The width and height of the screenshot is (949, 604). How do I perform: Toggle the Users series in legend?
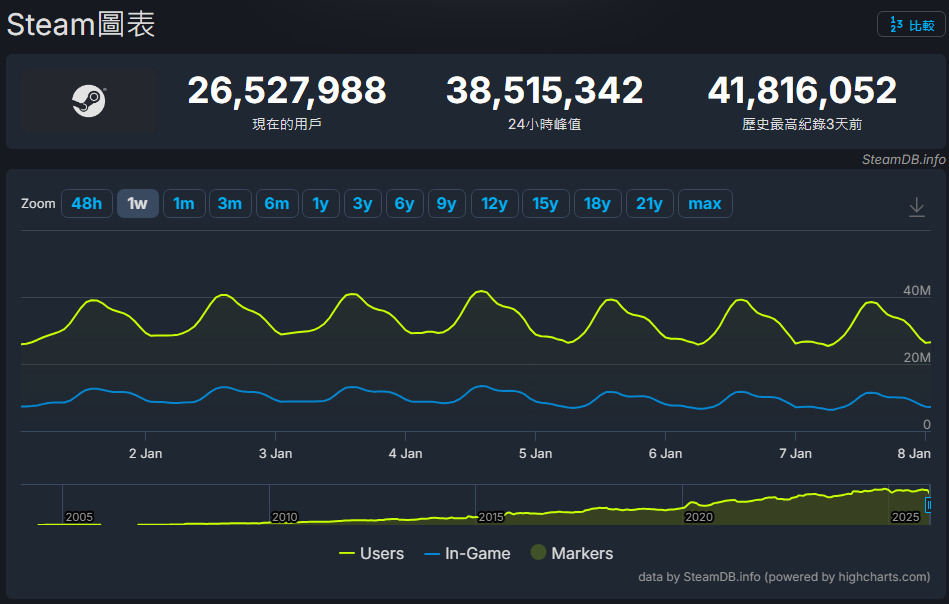371,553
